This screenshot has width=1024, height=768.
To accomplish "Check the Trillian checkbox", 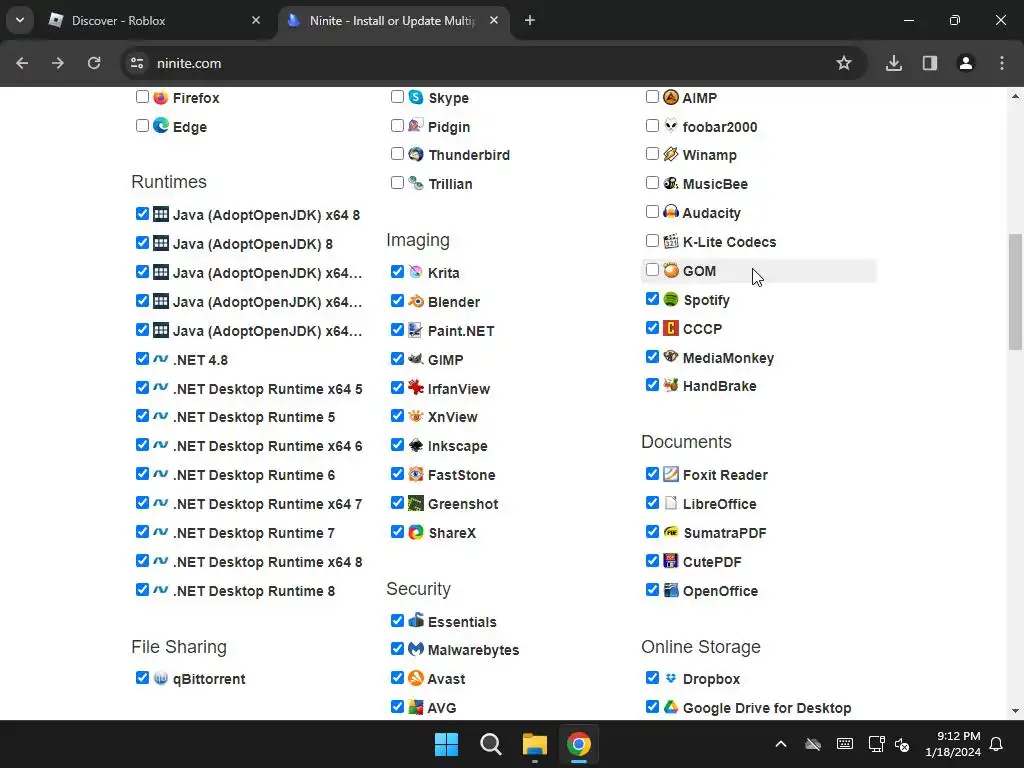I will (x=397, y=183).
